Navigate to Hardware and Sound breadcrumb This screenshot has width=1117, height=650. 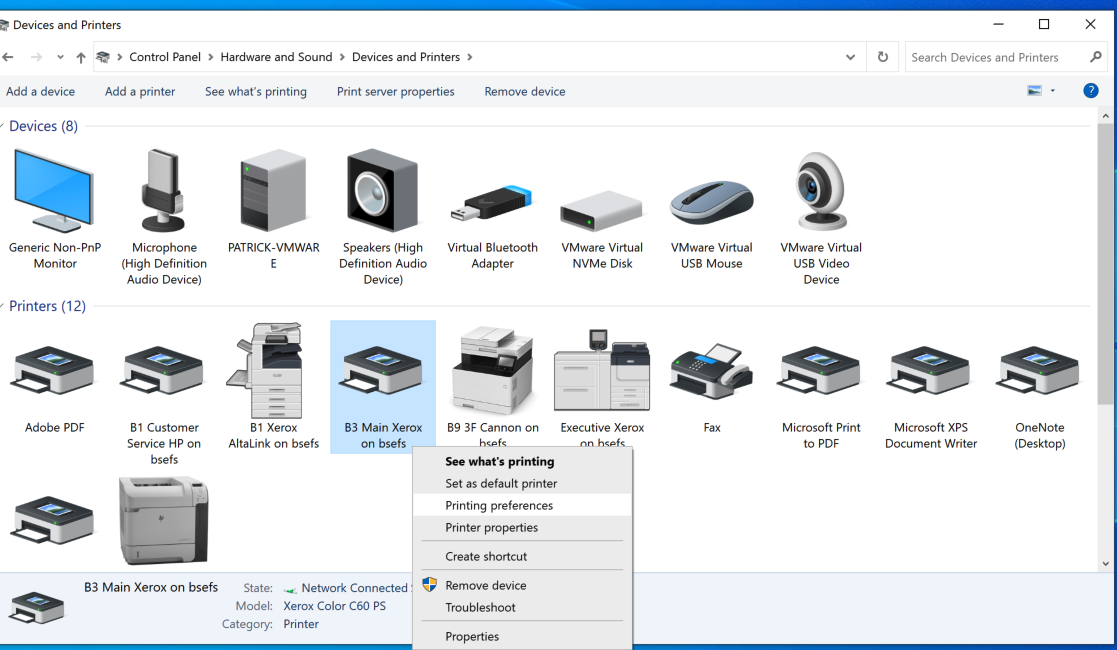point(276,57)
